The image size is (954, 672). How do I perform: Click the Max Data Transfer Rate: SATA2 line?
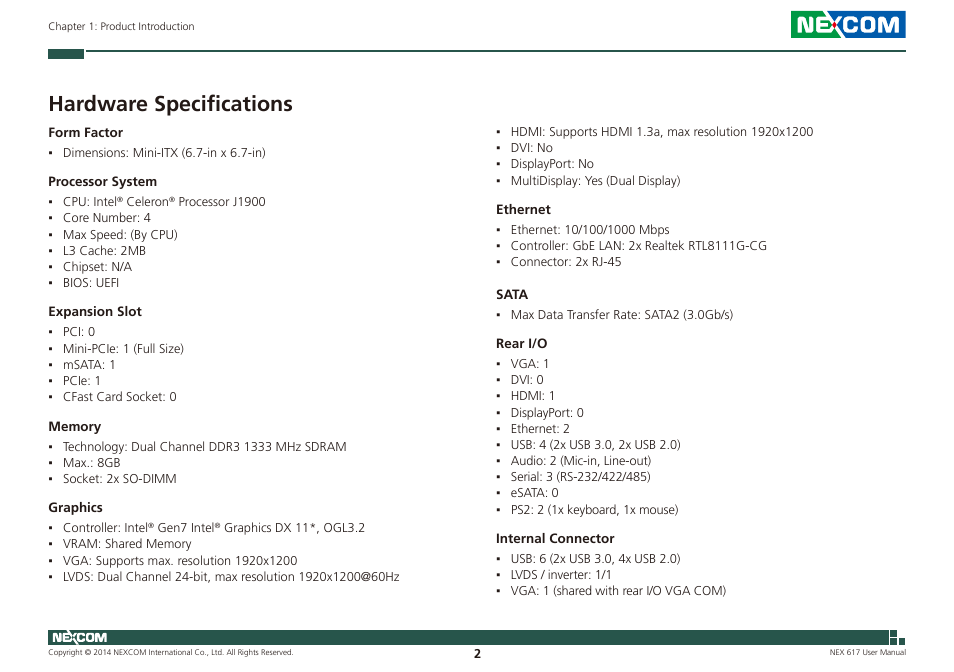coord(622,315)
